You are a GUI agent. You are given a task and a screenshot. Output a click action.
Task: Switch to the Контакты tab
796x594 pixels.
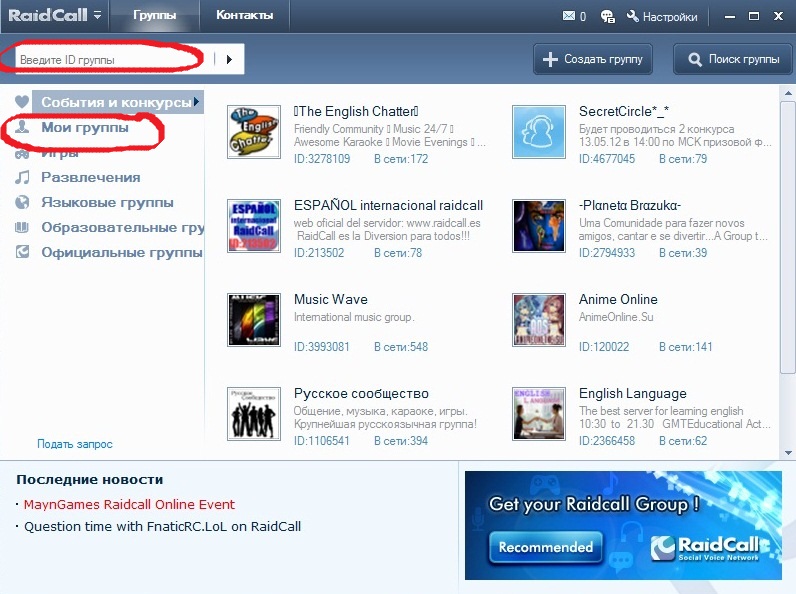[x=244, y=16]
